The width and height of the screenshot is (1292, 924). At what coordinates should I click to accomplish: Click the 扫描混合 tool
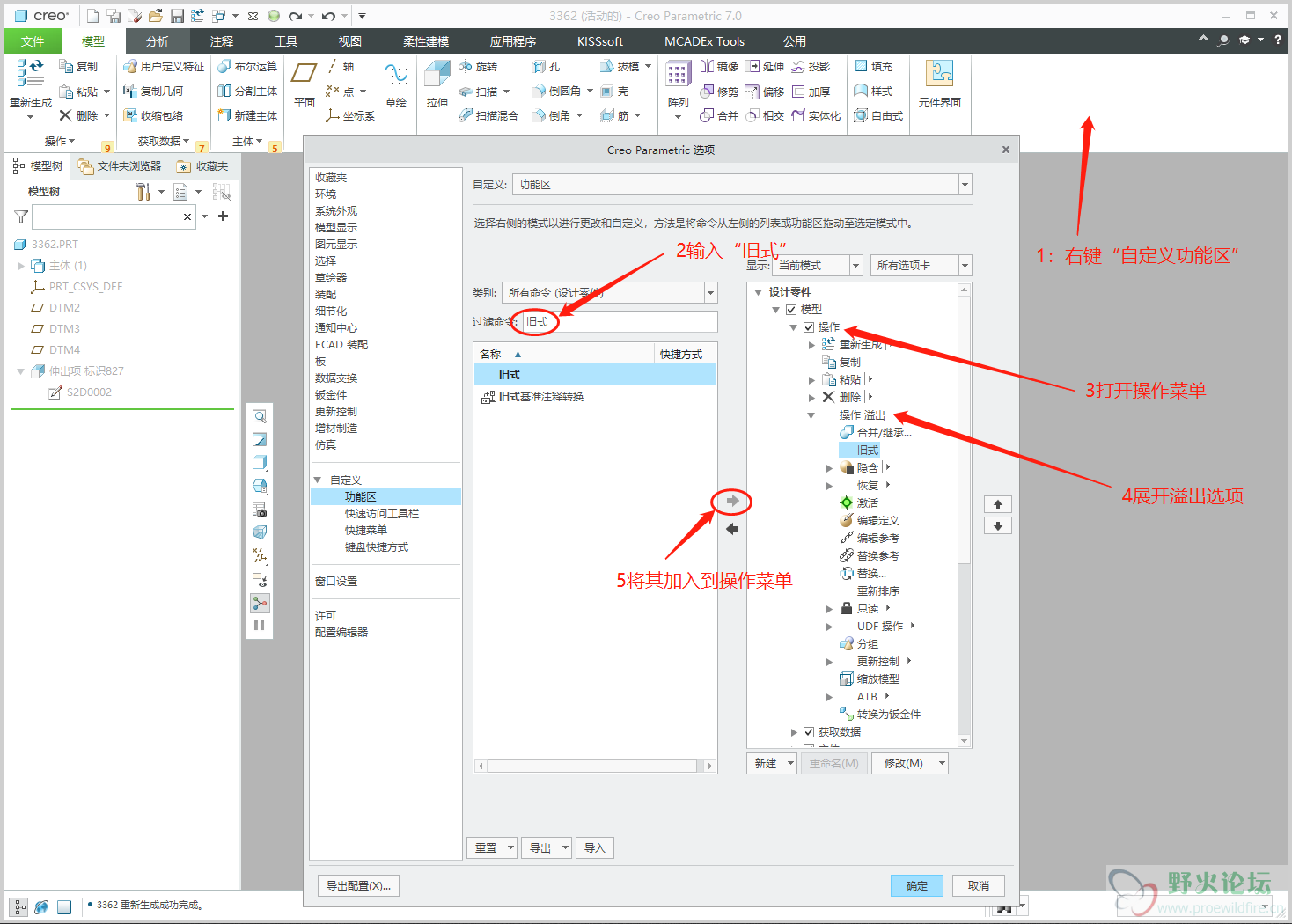pyautogui.click(x=488, y=116)
